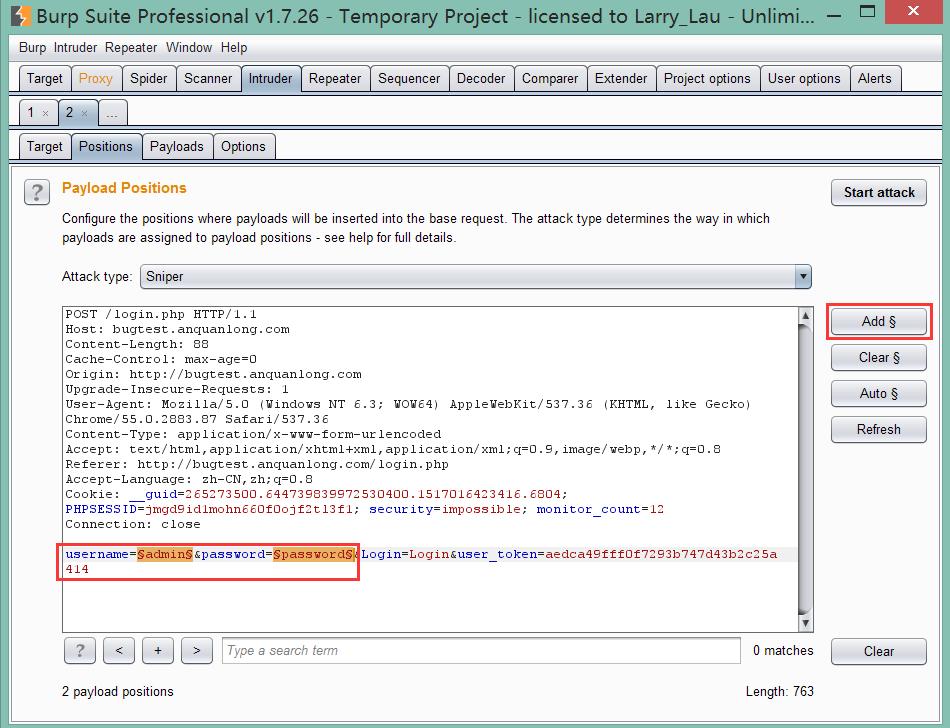The width and height of the screenshot is (950, 728).
Task: Click the Refresh button
Action: point(879,429)
